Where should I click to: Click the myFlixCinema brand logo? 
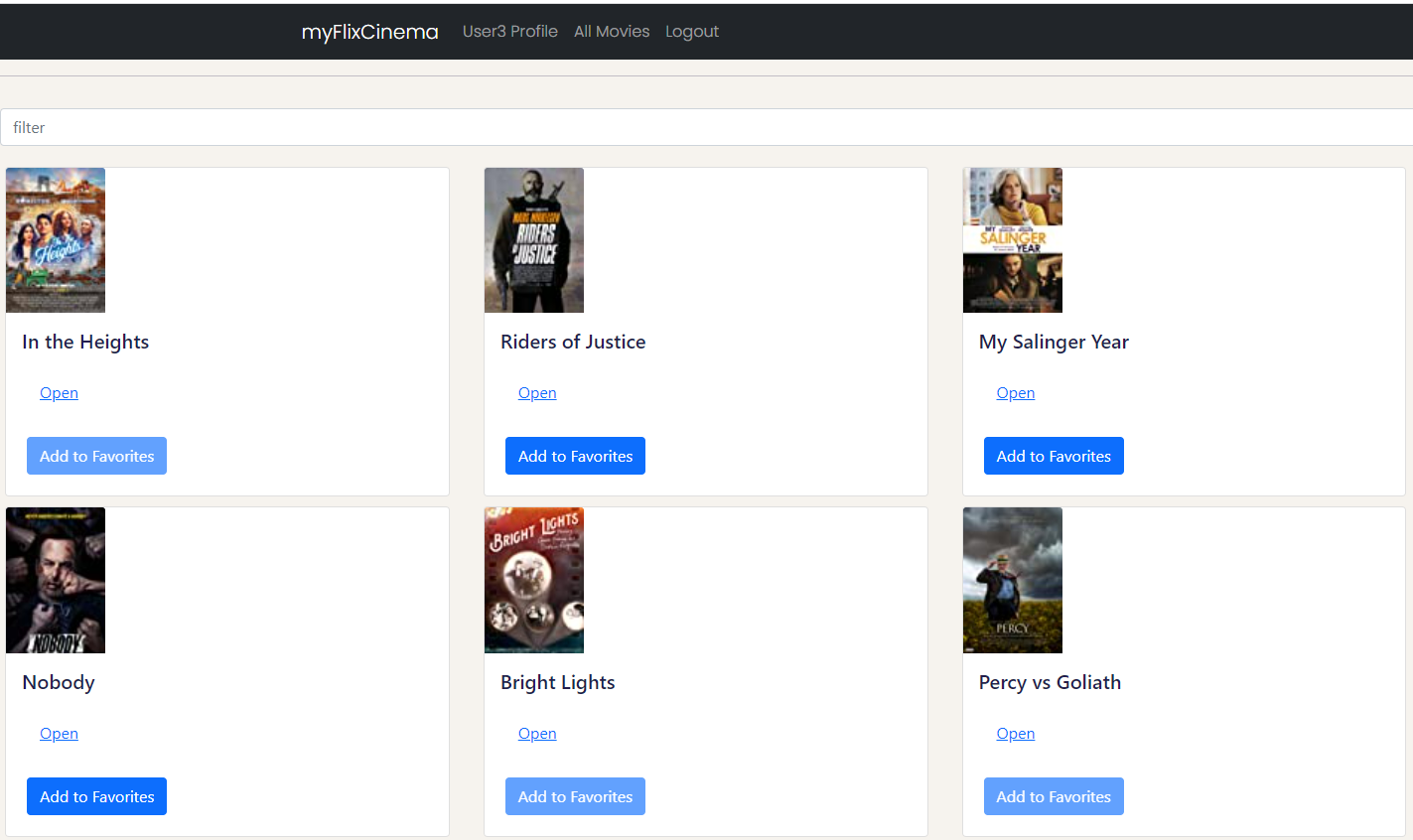click(x=369, y=31)
